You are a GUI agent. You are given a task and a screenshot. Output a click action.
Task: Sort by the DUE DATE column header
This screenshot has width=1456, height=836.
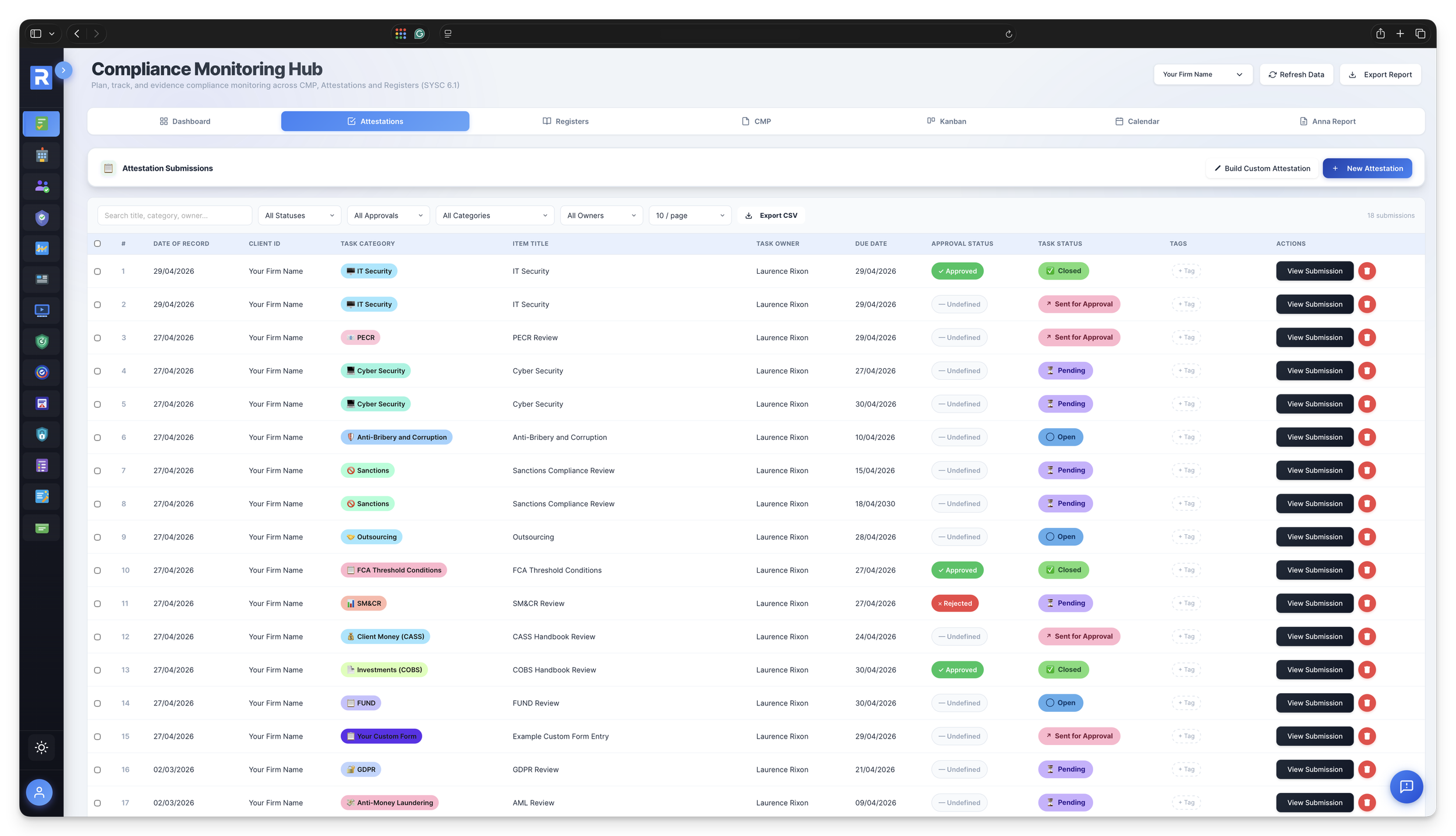871,244
